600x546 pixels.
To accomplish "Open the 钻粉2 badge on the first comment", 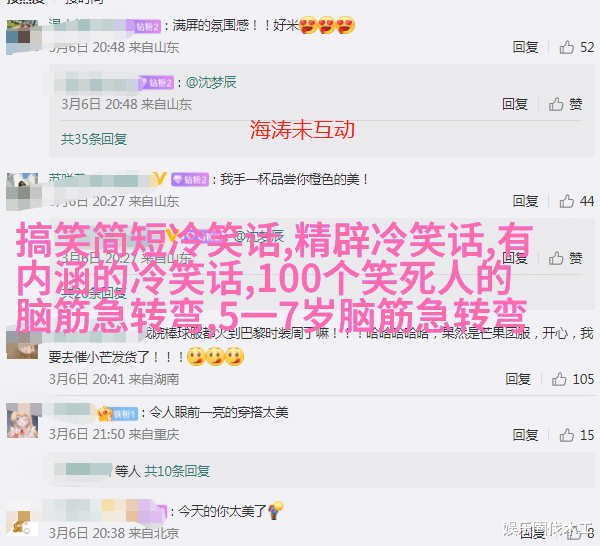I will 148,26.
